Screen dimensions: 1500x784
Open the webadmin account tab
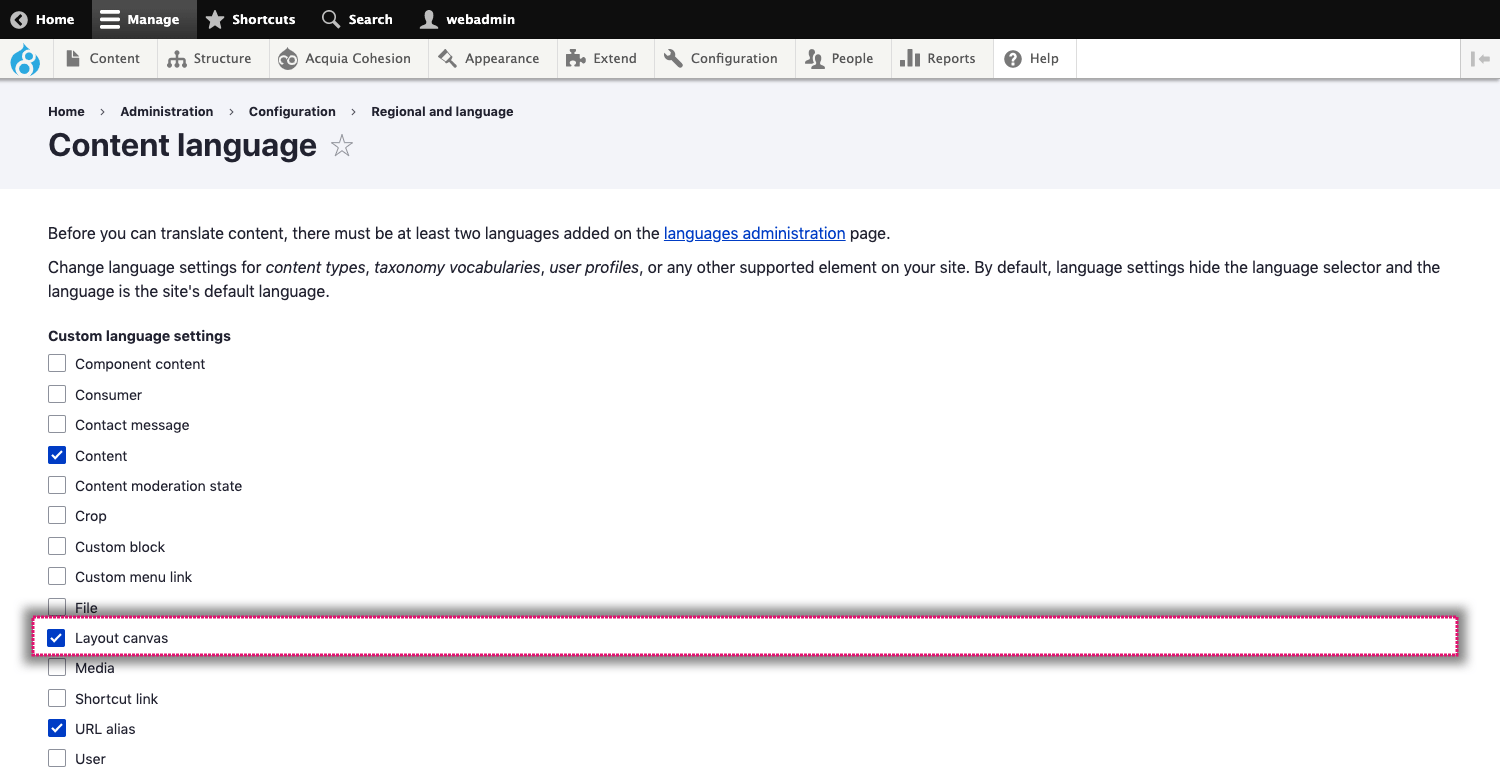468,19
